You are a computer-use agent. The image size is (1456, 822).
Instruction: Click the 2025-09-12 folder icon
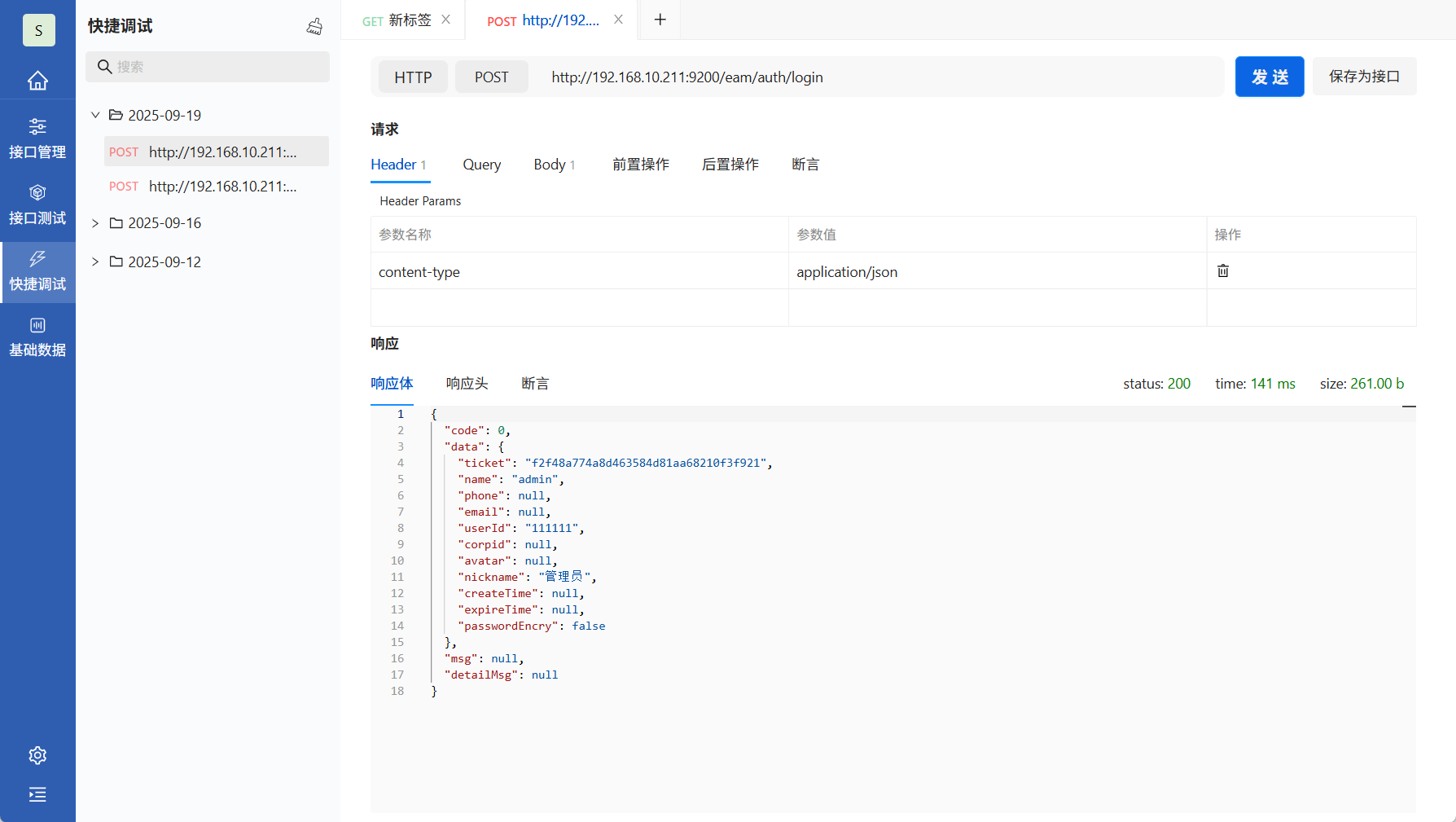[116, 262]
